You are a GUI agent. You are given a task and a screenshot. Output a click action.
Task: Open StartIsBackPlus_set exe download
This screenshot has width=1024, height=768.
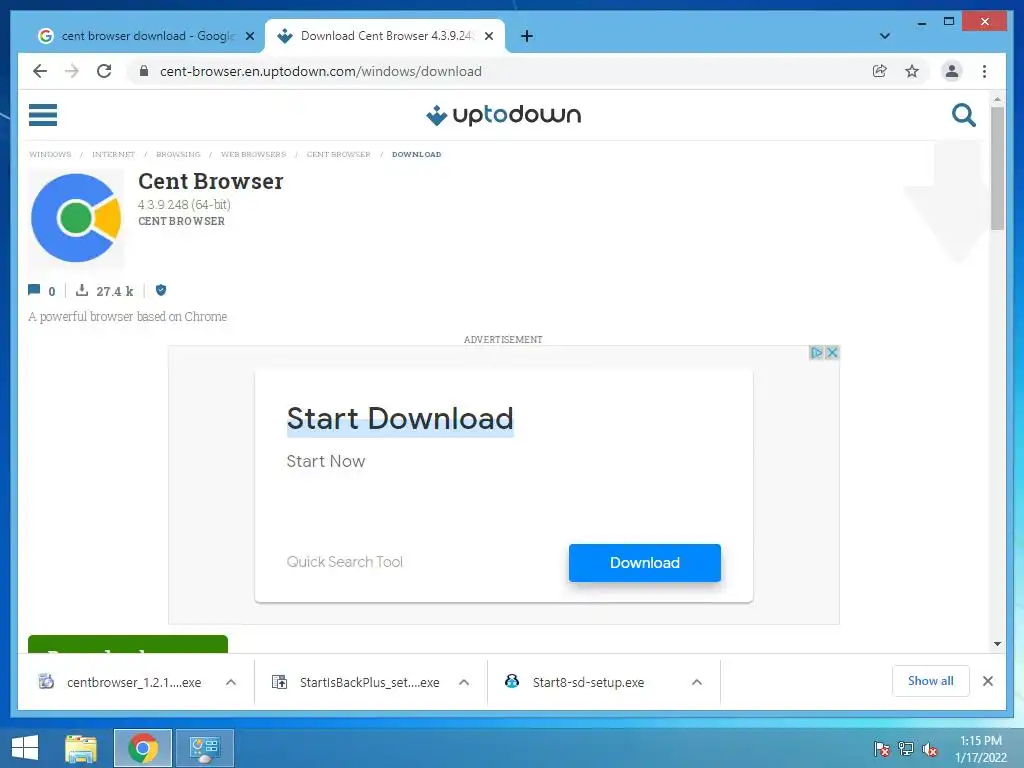click(357, 682)
